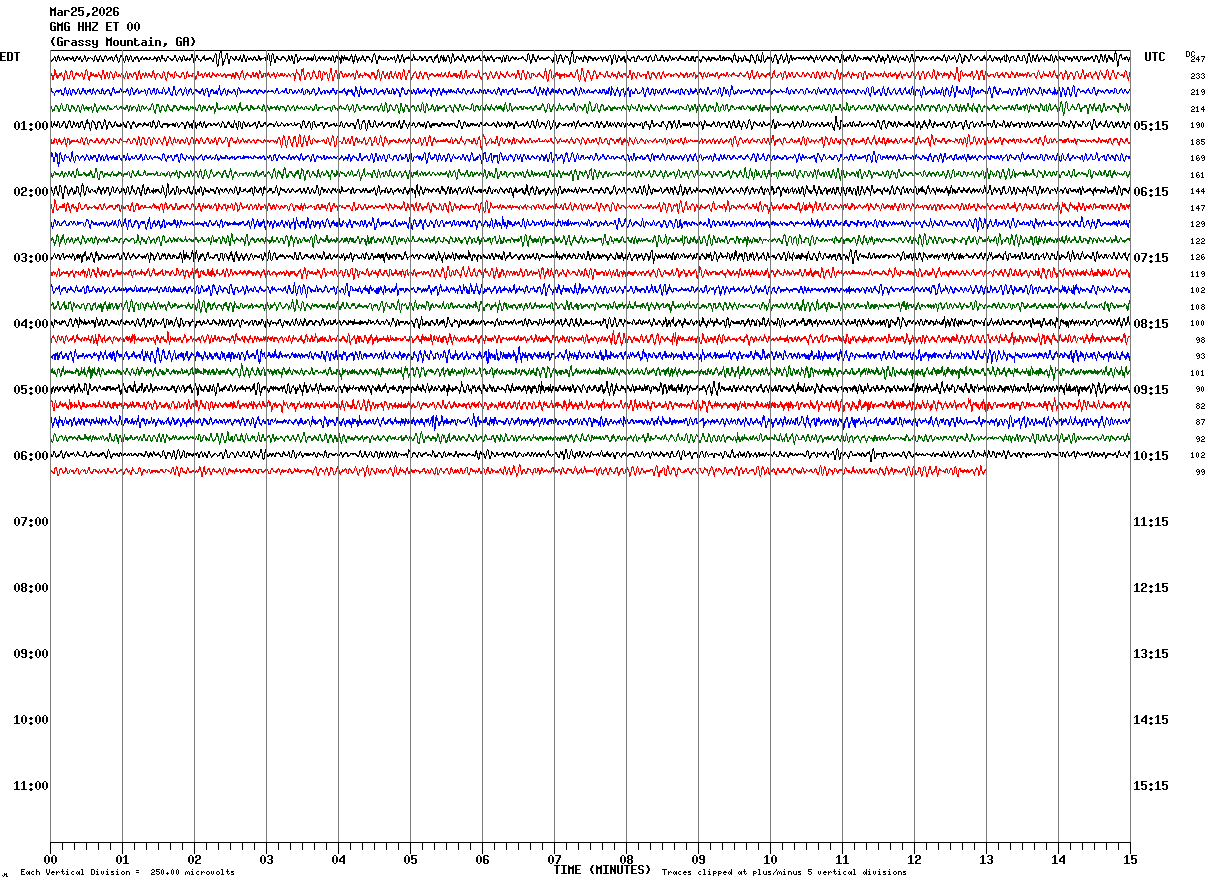Viewport: 1210px width, 886px height.
Task: Click the DC offset value 126
Action: [x=1198, y=258]
